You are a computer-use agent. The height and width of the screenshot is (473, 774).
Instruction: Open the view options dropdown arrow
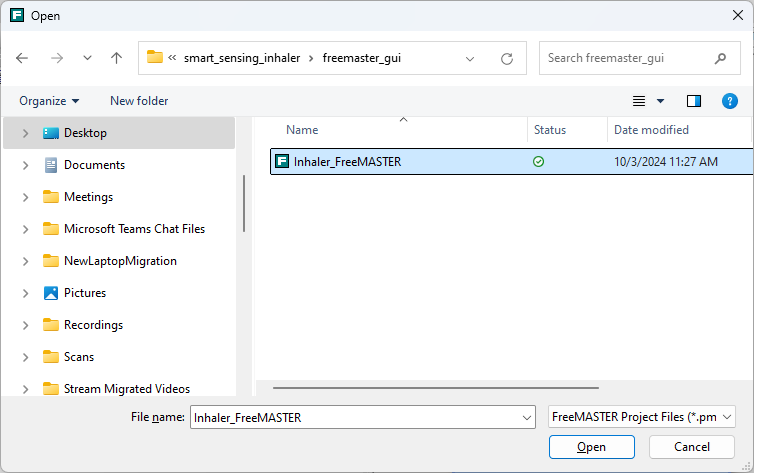pyautogui.click(x=660, y=101)
